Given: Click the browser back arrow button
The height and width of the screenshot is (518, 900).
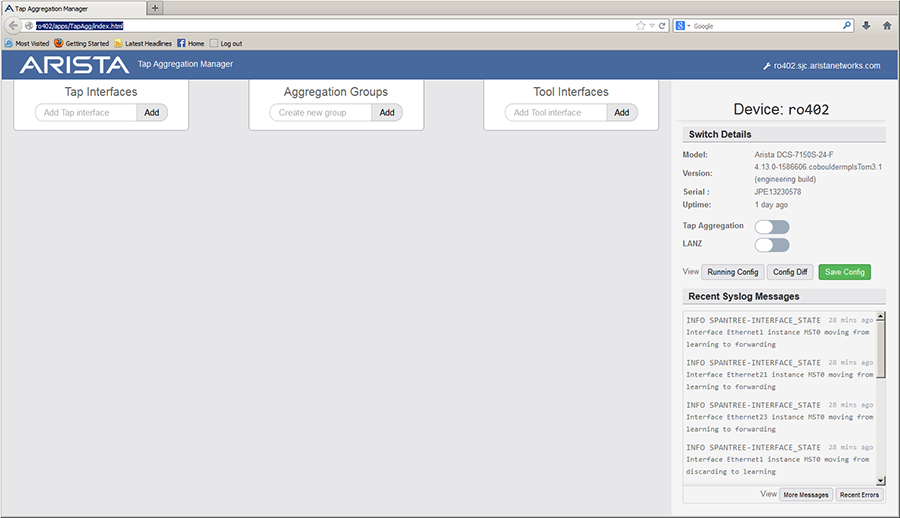Looking at the screenshot, I should [13, 26].
